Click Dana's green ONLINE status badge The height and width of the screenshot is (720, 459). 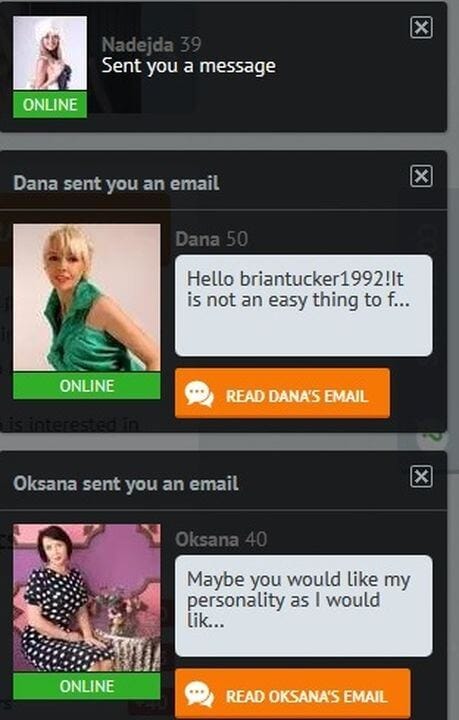(87, 386)
